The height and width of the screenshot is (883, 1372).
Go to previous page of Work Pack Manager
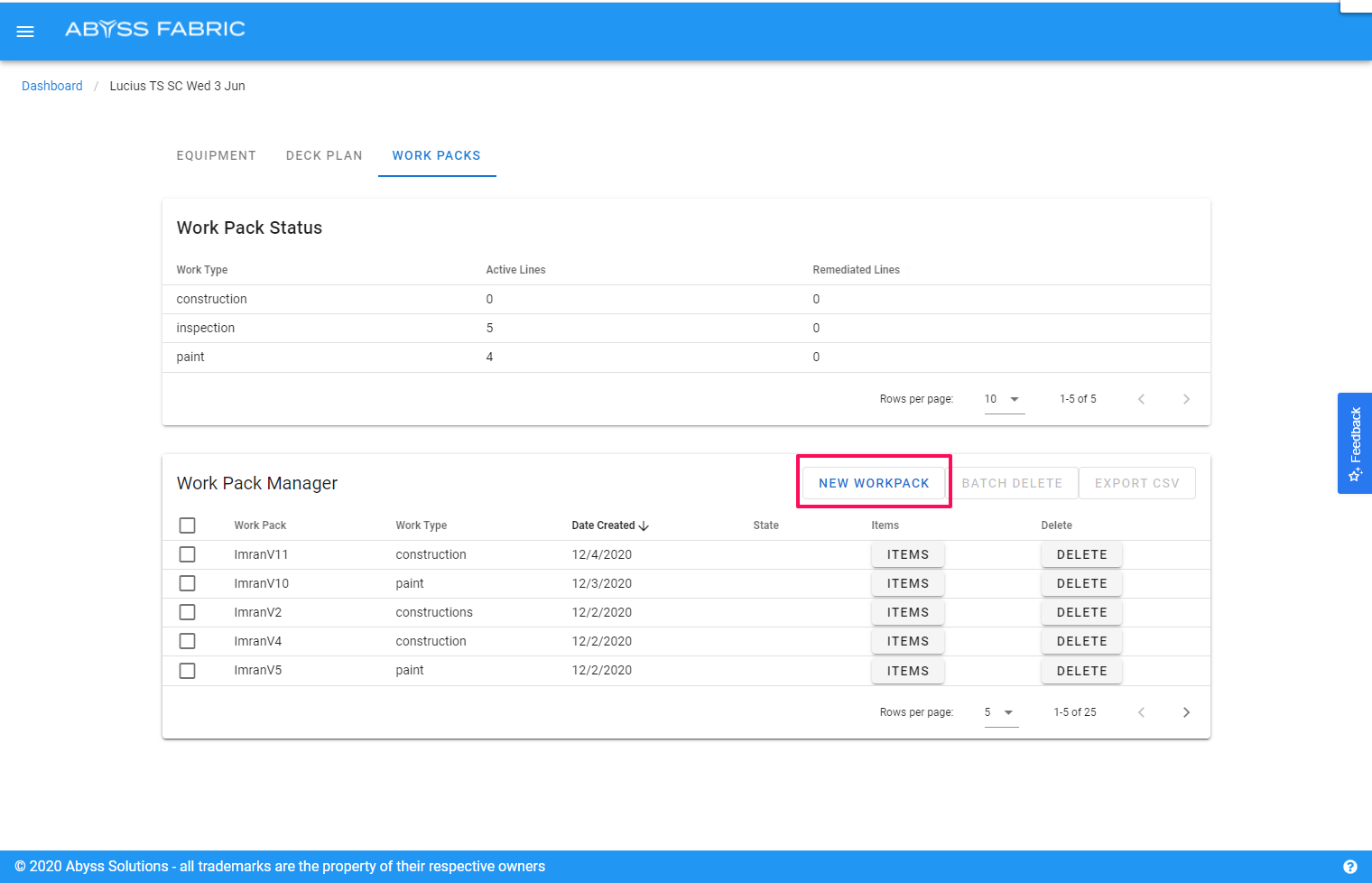(x=1141, y=712)
